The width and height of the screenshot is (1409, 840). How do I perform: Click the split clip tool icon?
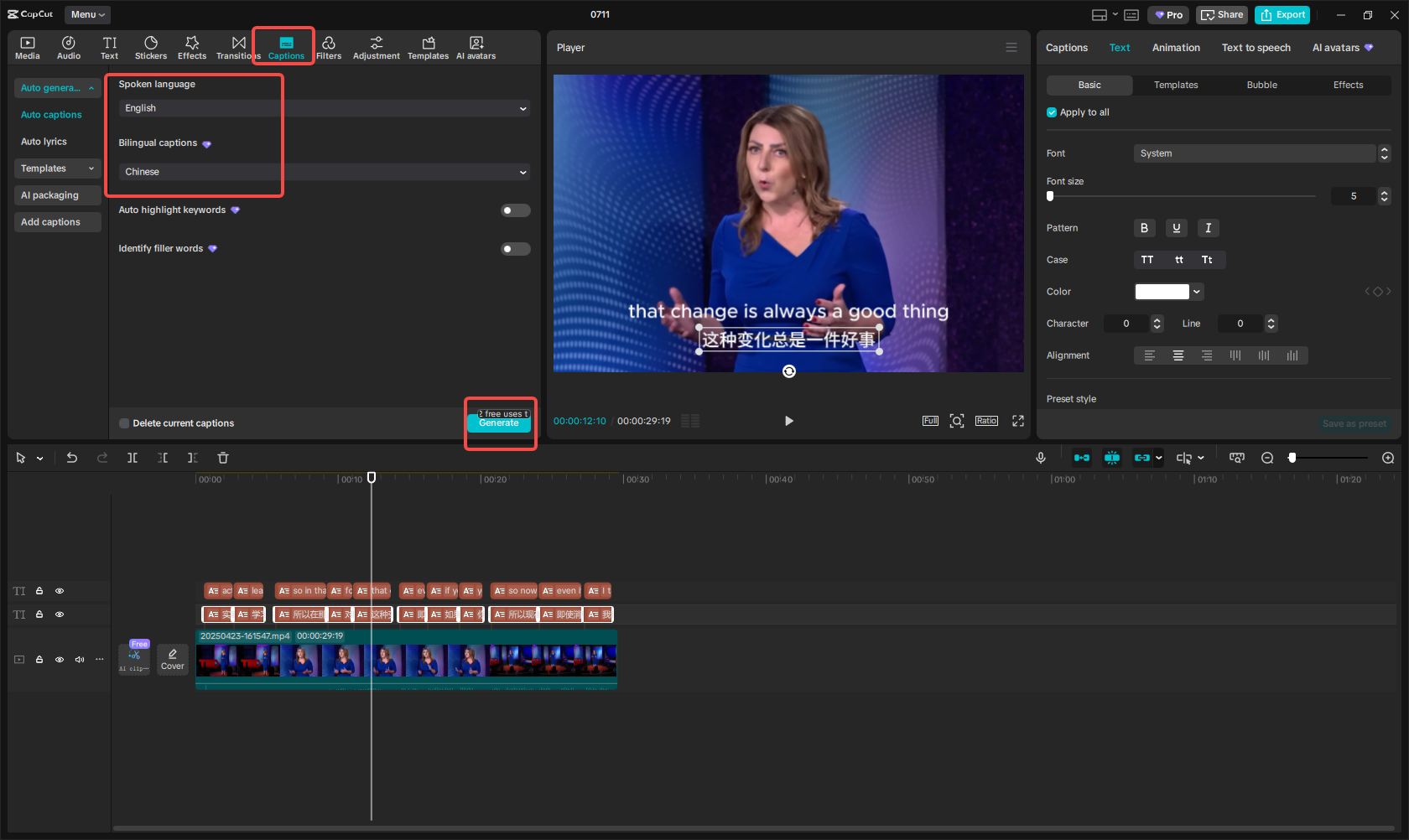click(x=133, y=458)
